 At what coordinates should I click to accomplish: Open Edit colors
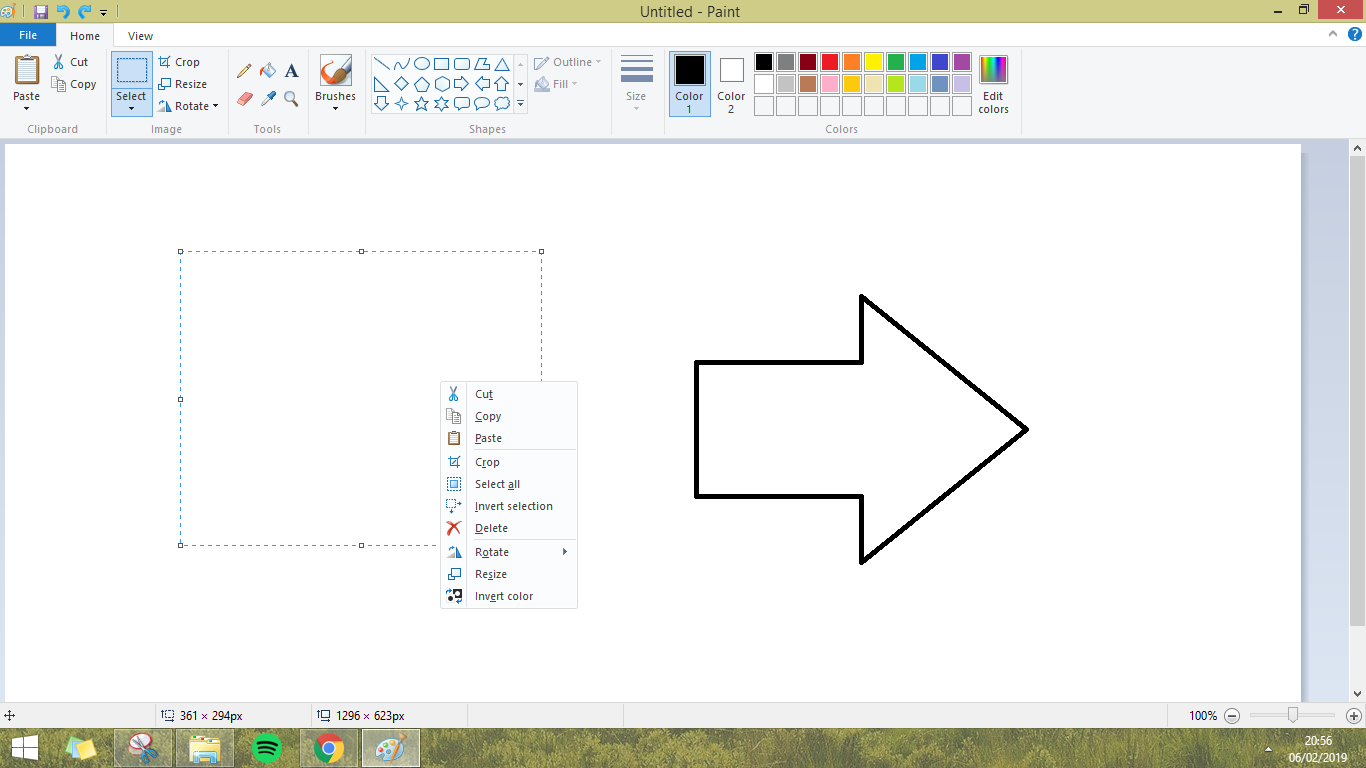pos(992,84)
